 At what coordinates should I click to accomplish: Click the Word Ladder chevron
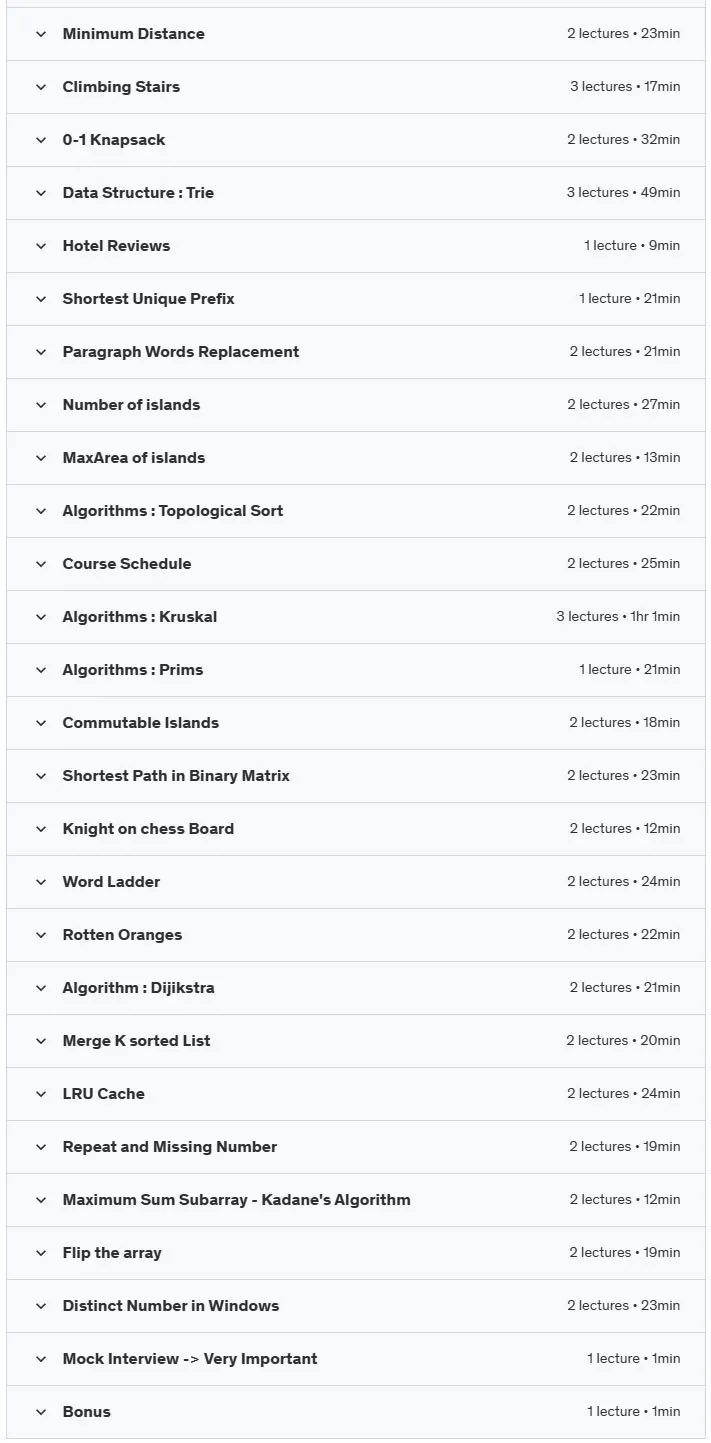click(41, 882)
